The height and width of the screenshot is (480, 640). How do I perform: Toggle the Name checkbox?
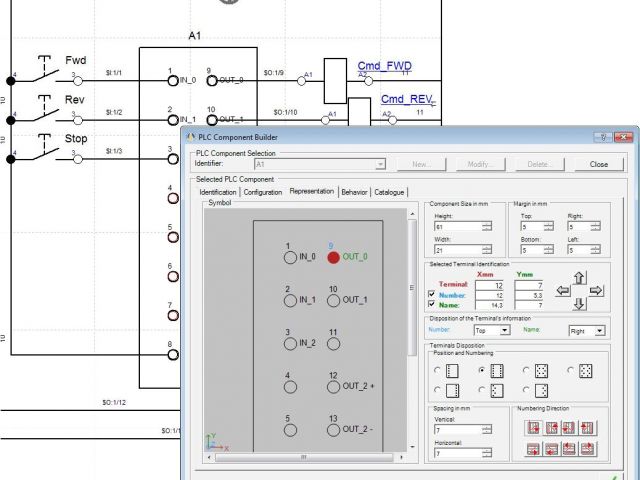(432, 304)
